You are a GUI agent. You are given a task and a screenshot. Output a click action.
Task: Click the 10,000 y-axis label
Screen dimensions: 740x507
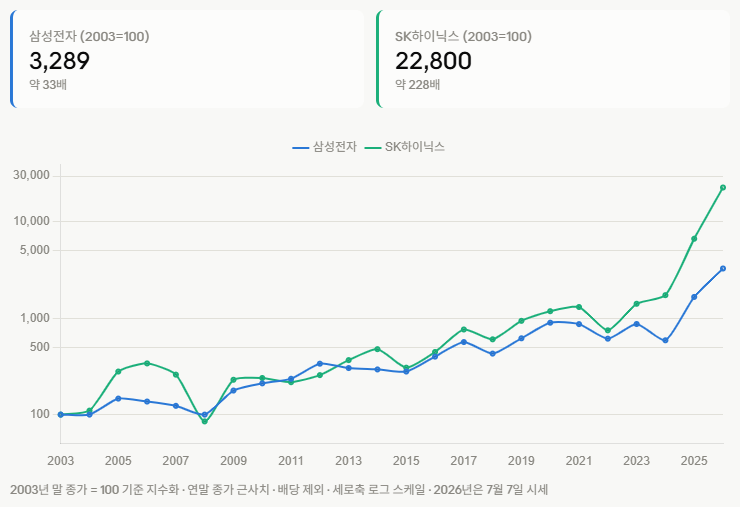pyautogui.click(x=31, y=221)
